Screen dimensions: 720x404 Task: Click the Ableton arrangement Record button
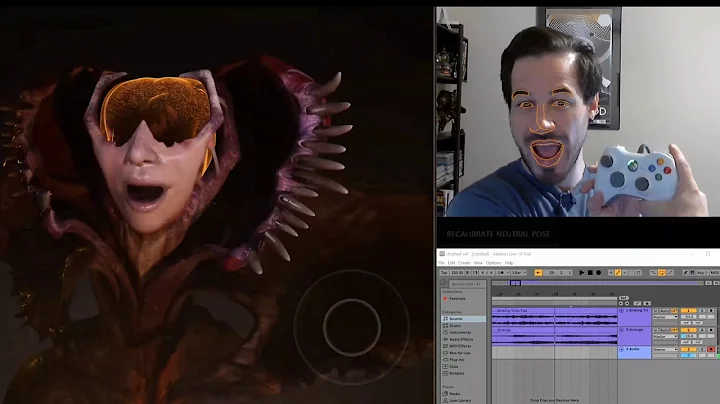coord(598,273)
